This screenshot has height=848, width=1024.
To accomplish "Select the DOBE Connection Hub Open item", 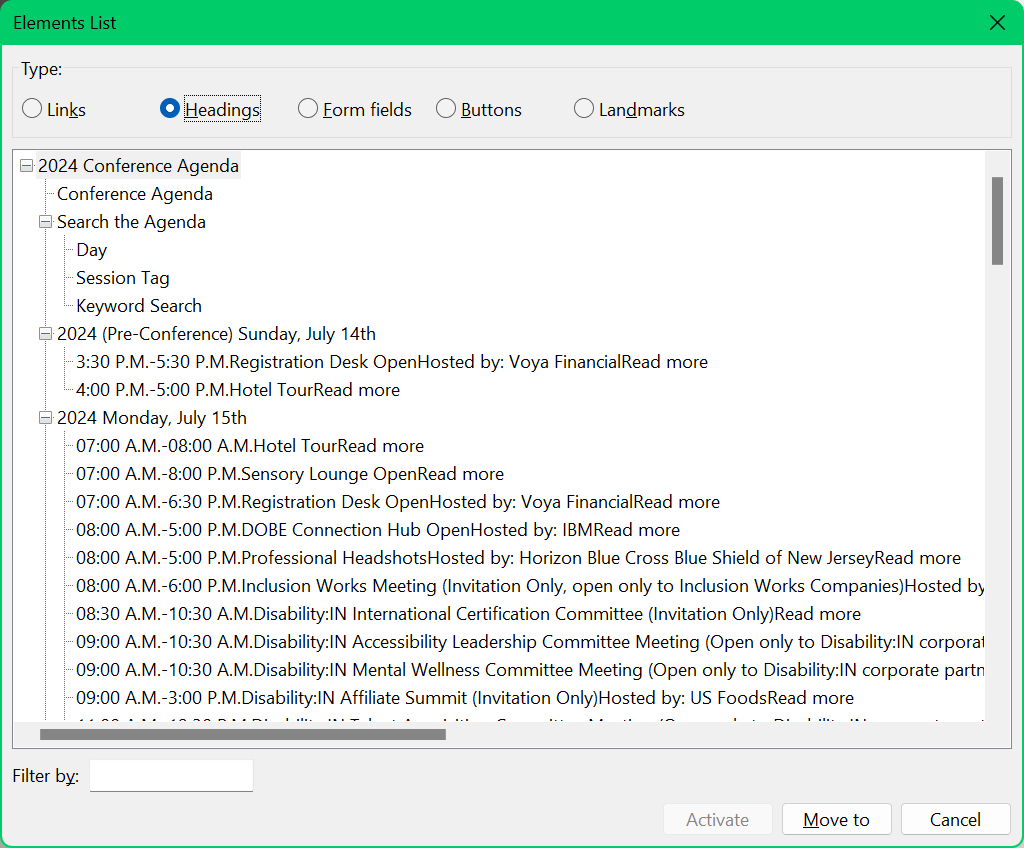I will point(377,530).
